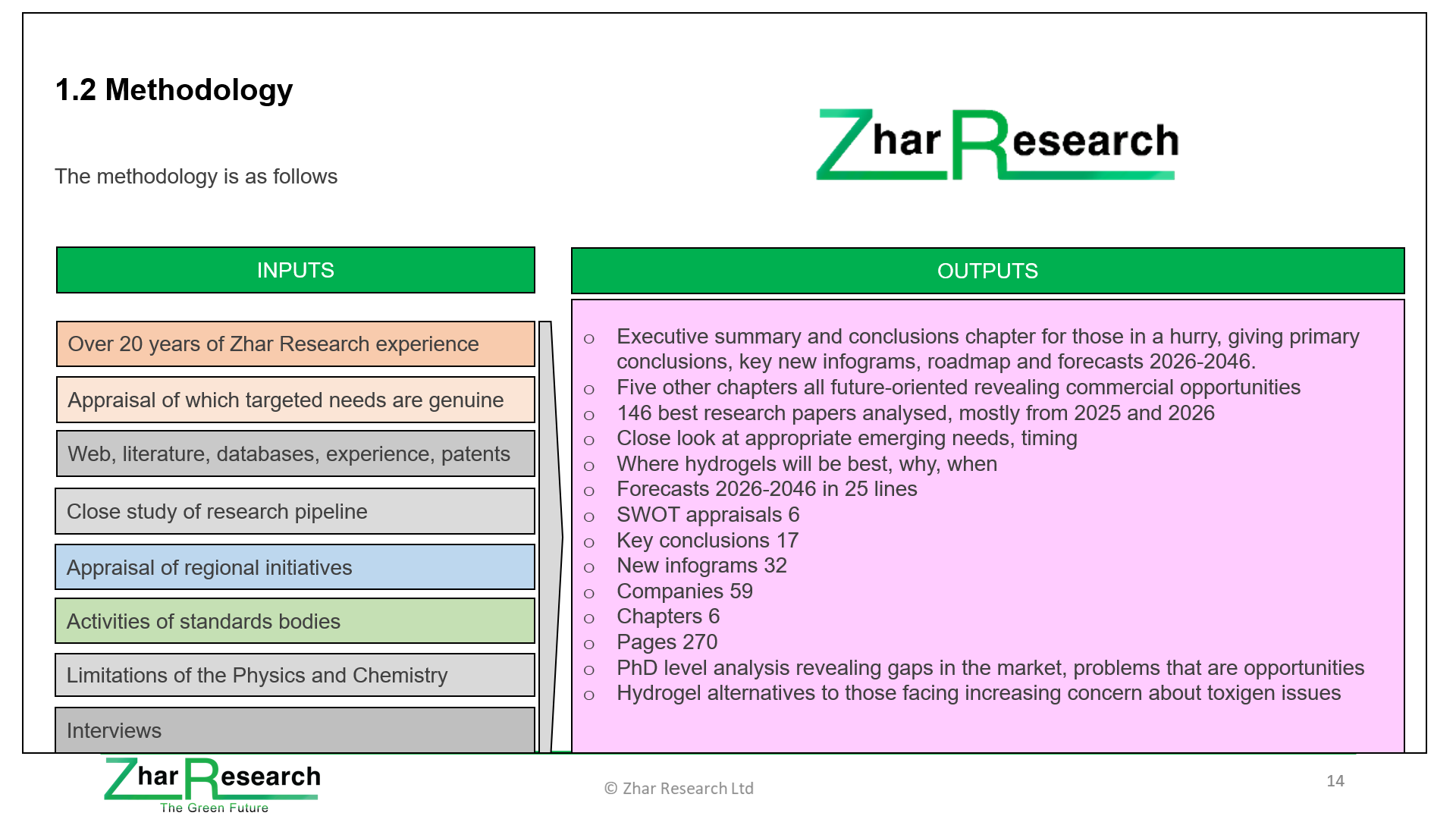This screenshot has height=819, width=1456.
Task: Select green 'Activities of standards bodies' box
Action: click(x=295, y=621)
